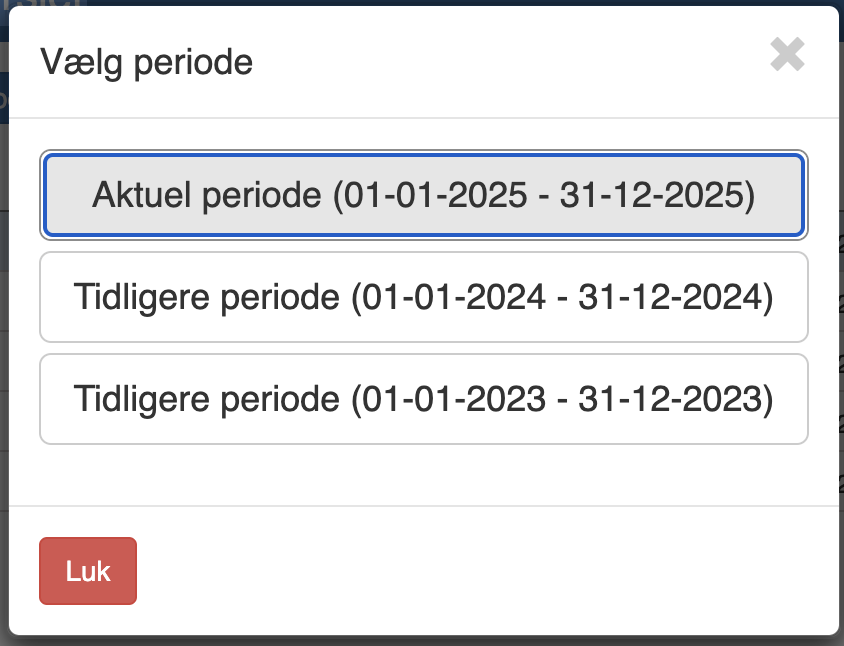Click the cross icon beside Vælg periode

(787, 55)
